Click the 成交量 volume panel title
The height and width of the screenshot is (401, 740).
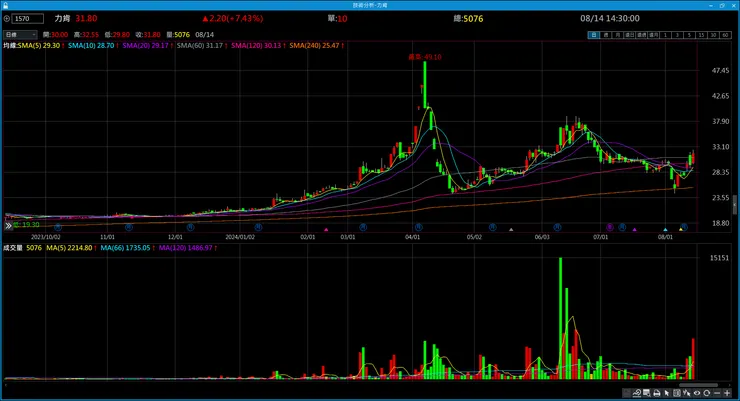[13, 248]
